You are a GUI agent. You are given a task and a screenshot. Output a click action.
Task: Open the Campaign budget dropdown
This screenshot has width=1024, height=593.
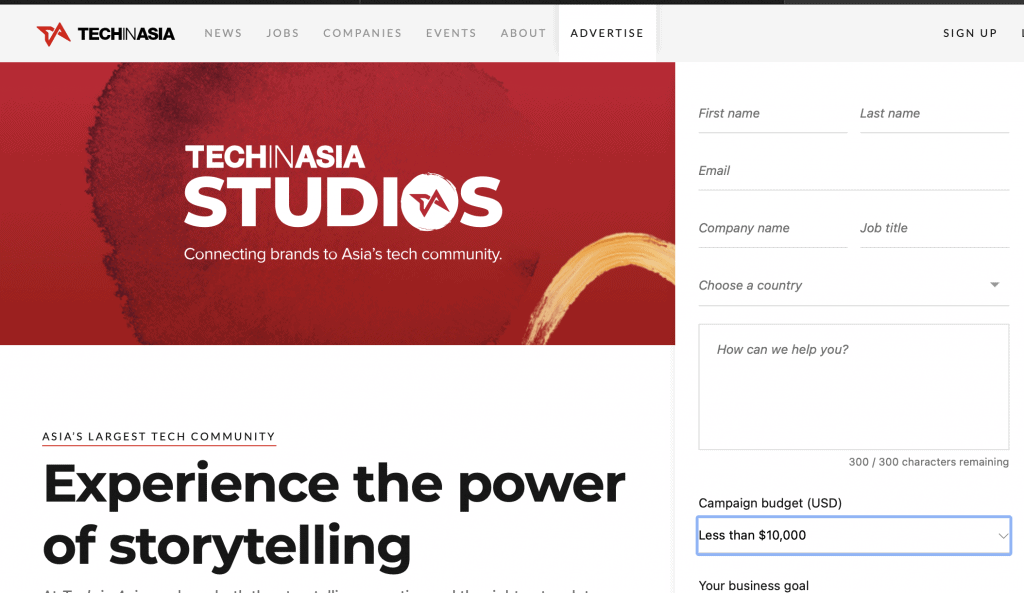pyautogui.click(x=854, y=536)
